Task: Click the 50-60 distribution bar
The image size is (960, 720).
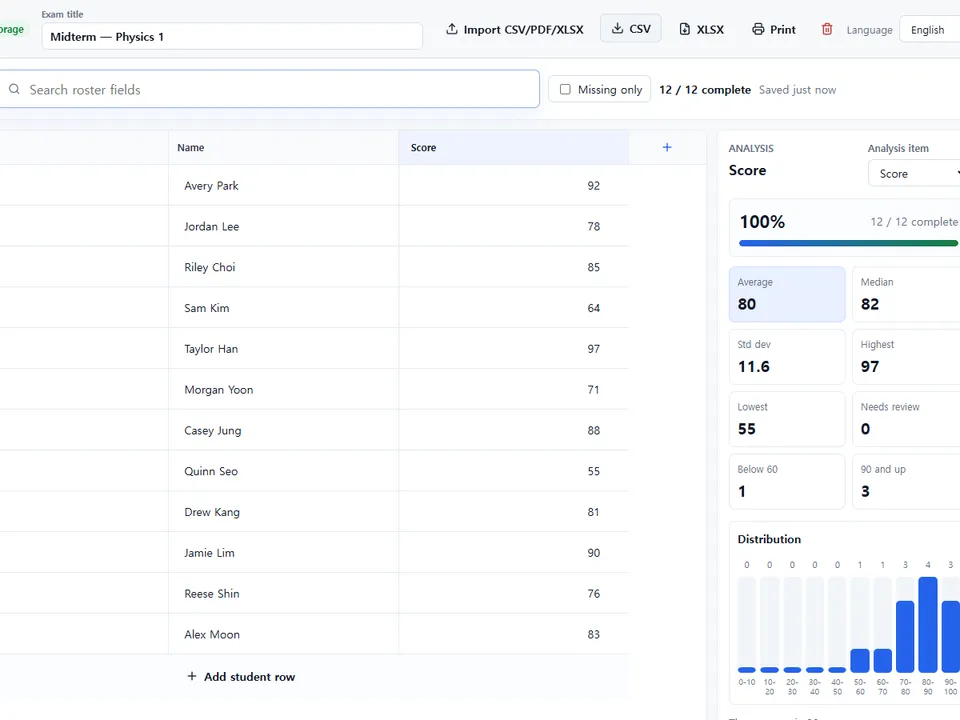Action: (x=860, y=661)
